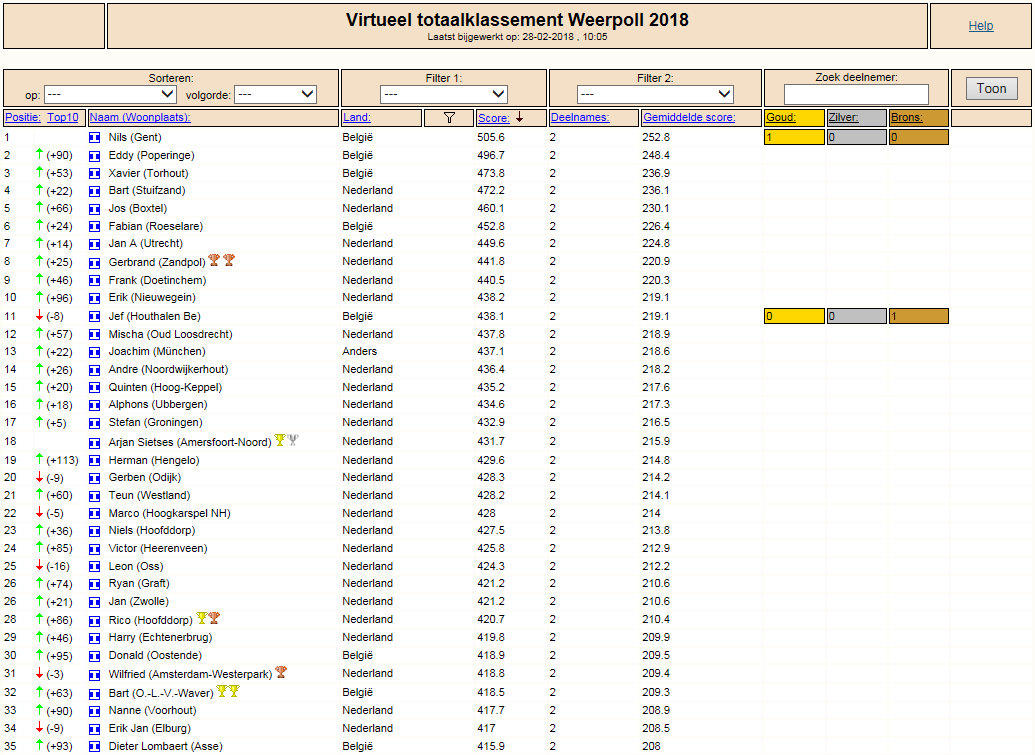Expand the Filter 2 dropdown

(655, 94)
